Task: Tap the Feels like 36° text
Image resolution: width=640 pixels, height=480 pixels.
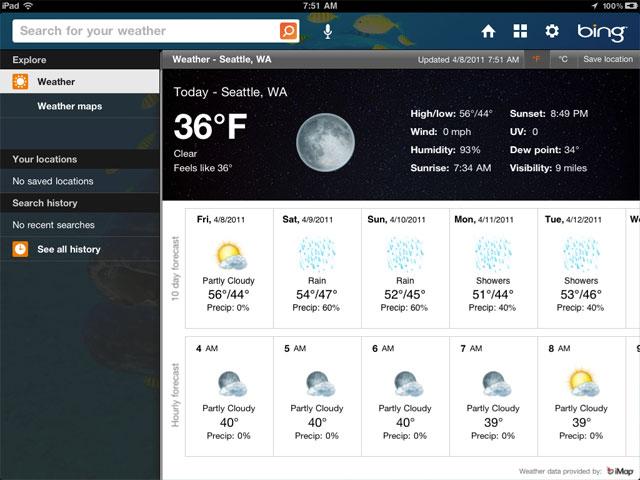Action: (x=203, y=168)
